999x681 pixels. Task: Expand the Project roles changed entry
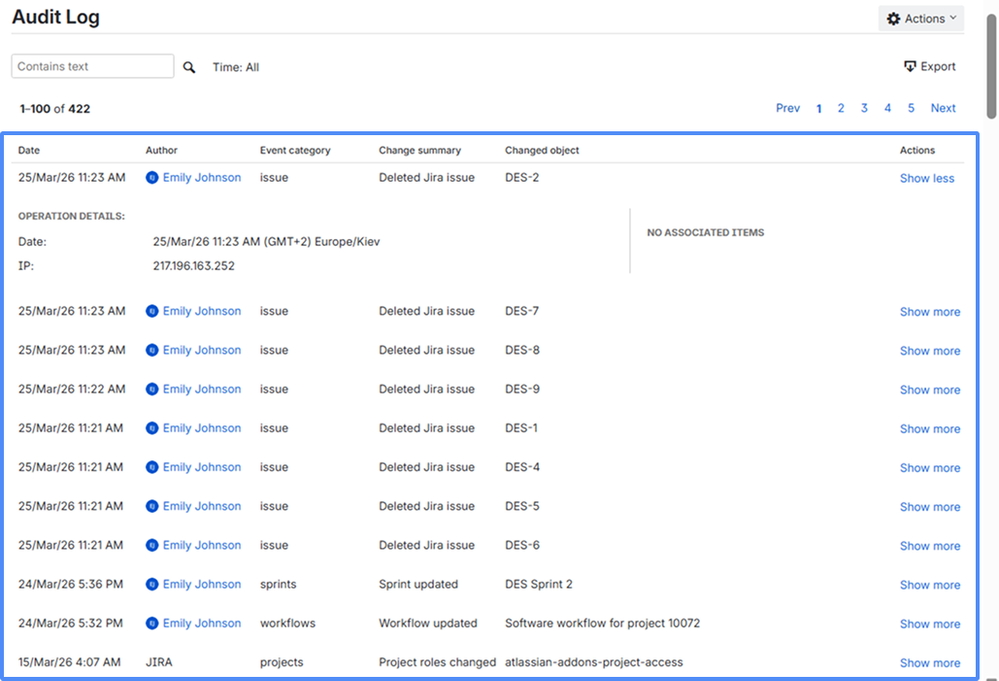tap(929, 662)
